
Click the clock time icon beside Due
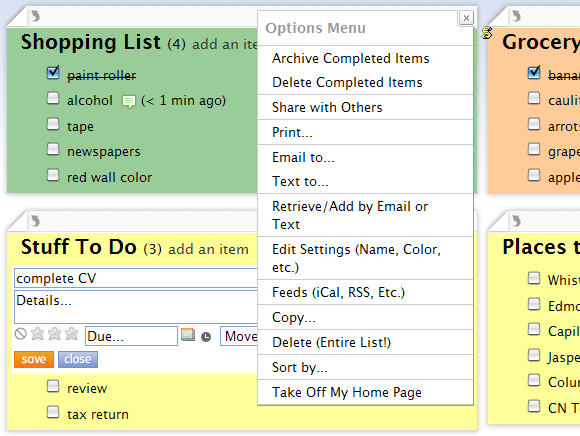click(x=206, y=337)
